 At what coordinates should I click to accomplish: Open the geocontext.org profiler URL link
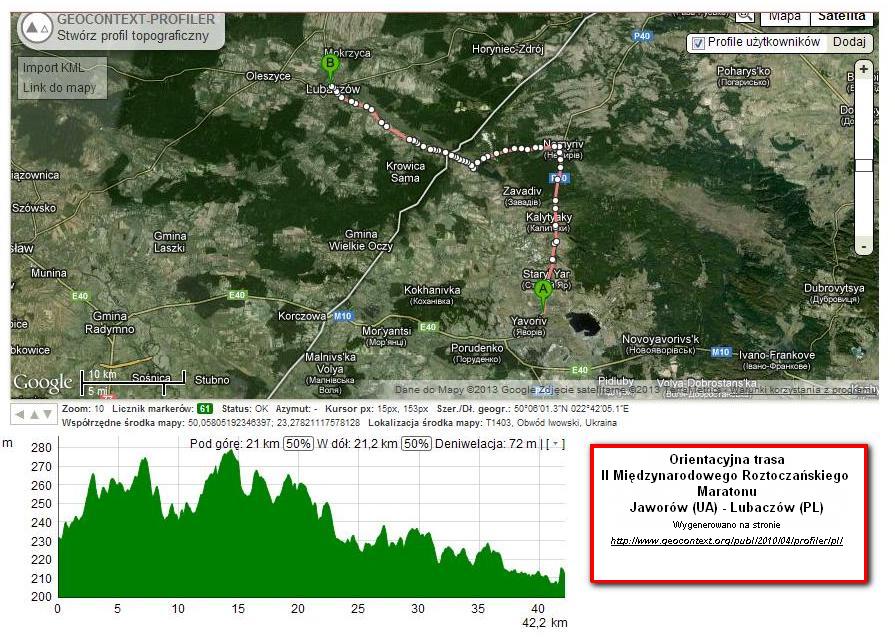pyautogui.click(x=727, y=541)
